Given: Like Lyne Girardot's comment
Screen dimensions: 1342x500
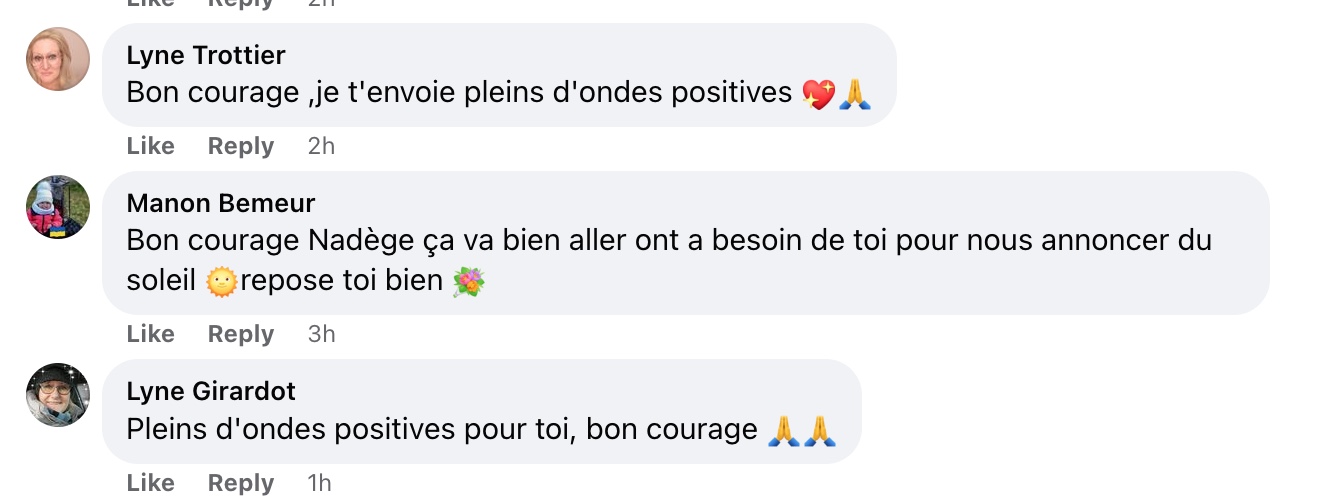Looking at the screenshot, I should [x=151, y=483].
